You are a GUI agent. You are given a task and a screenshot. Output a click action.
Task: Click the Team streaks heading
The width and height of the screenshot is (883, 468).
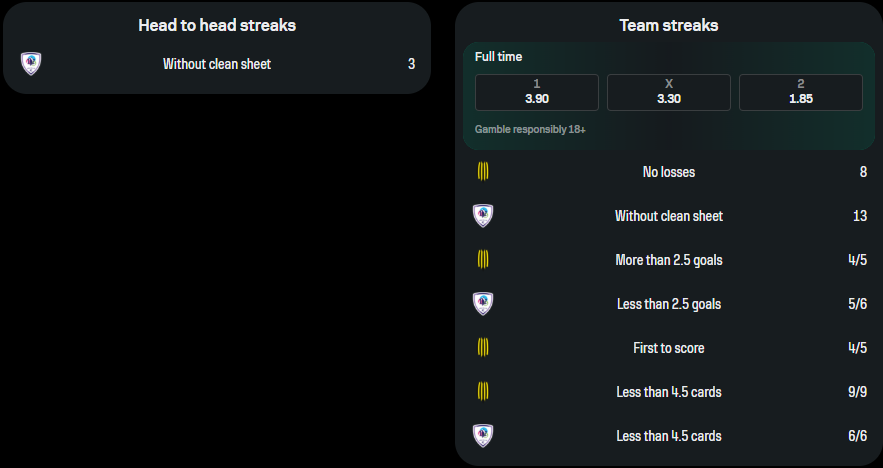[x=669, y=26]
